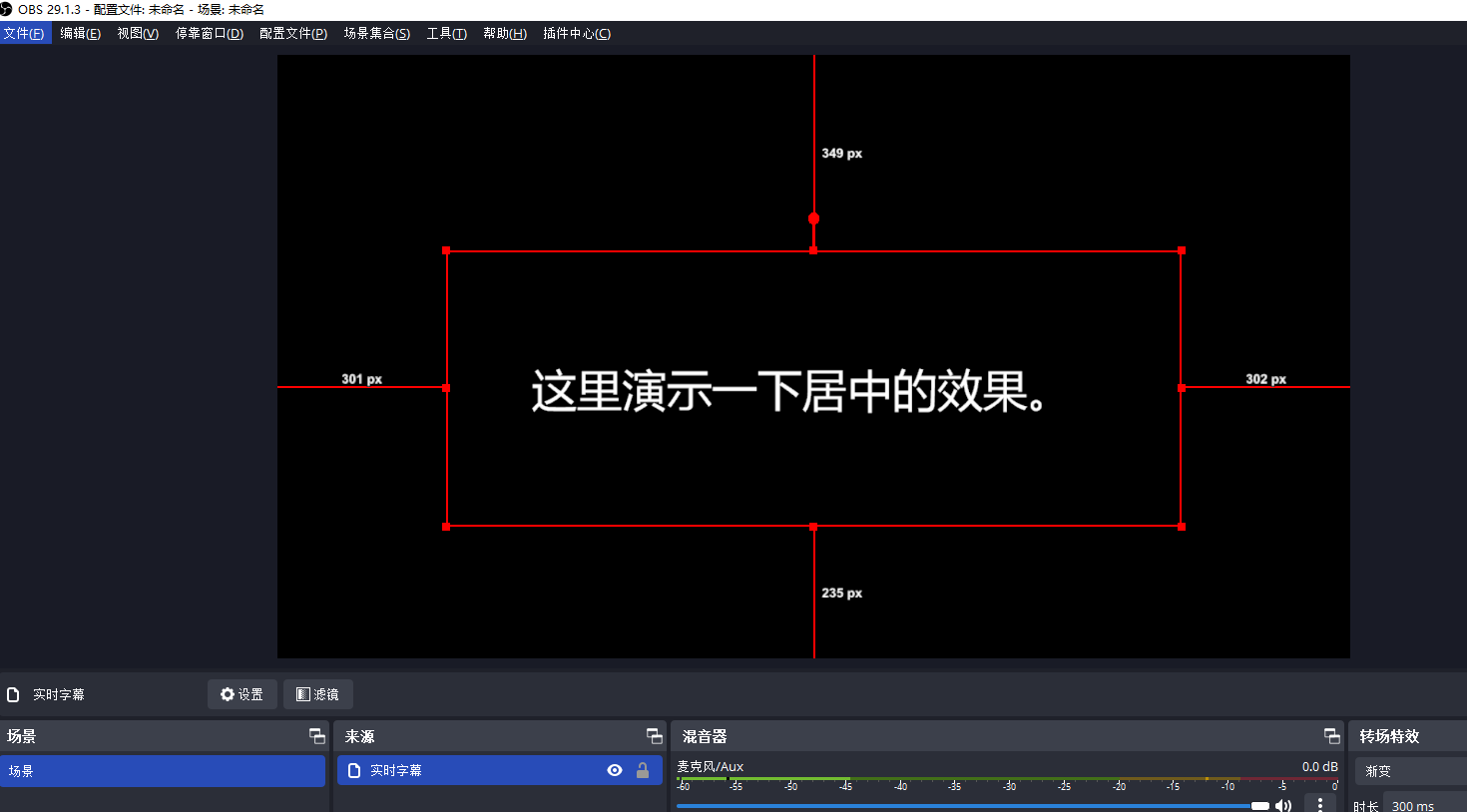Click the 设置 source properties button

coord(243,694)
